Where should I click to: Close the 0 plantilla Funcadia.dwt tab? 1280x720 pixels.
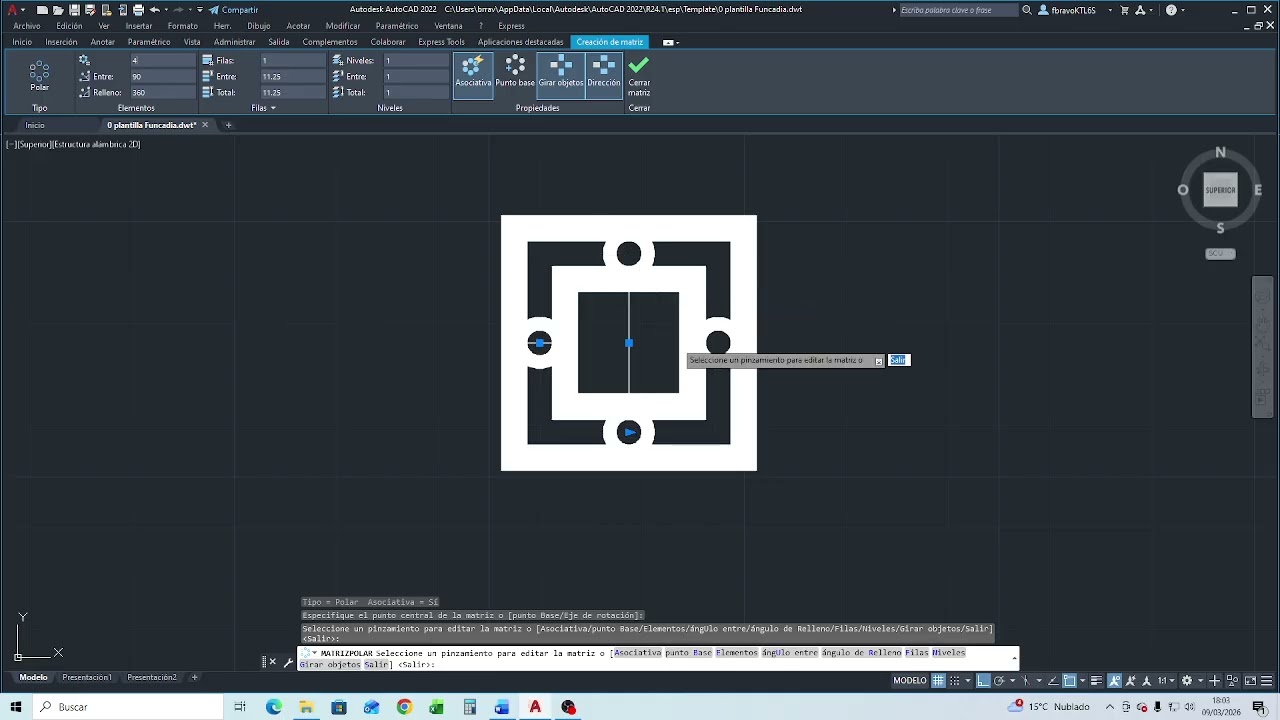click(205, 125)
